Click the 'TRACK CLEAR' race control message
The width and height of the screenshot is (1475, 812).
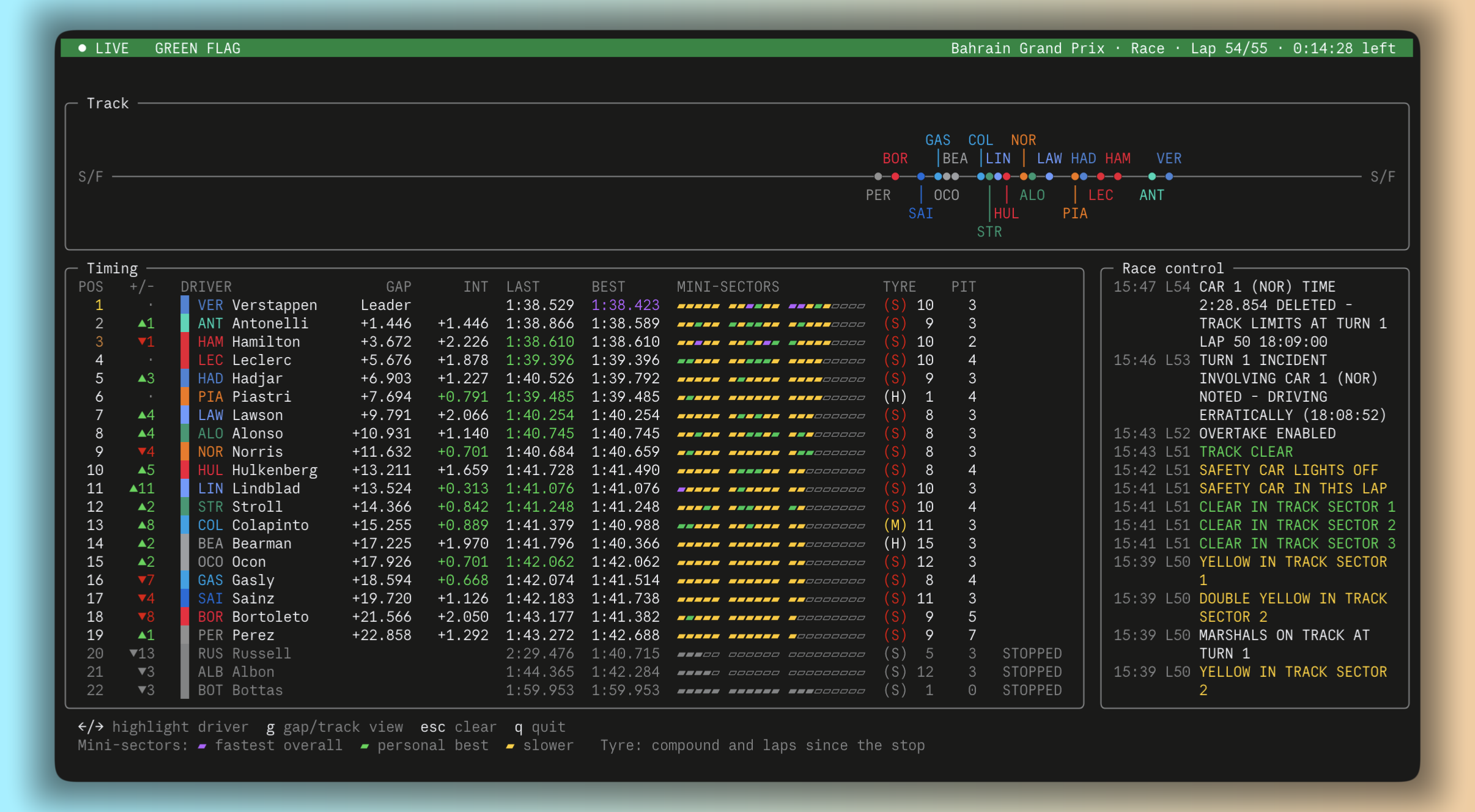coord(1246,452)
